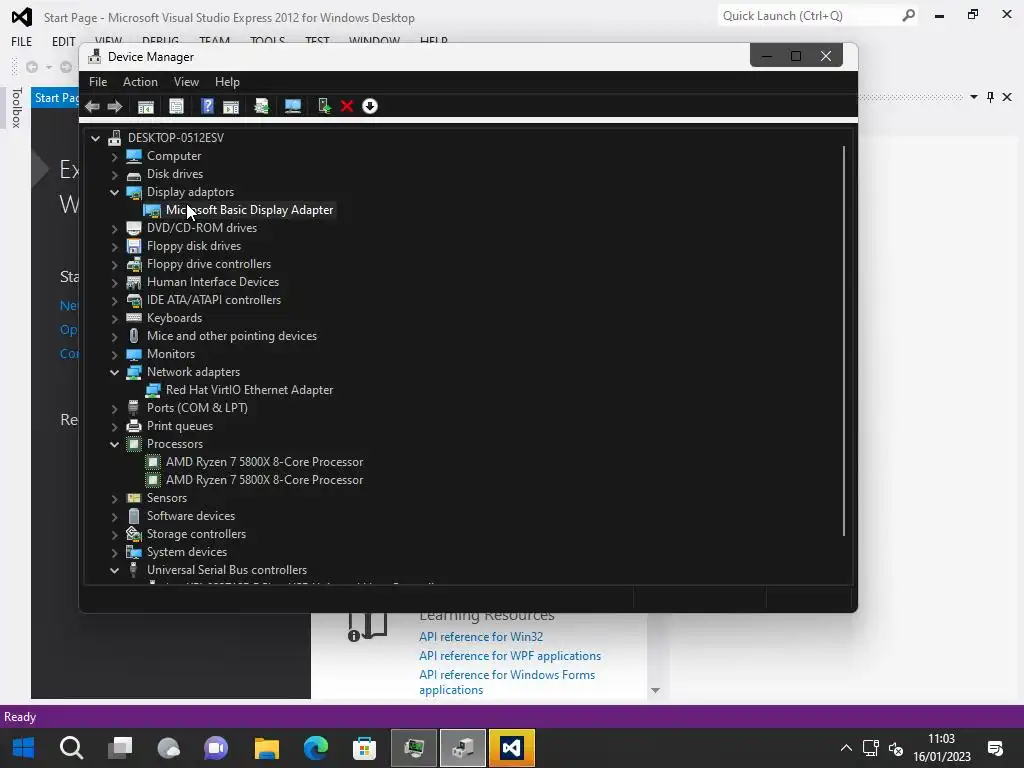Collapse the Display adaptors category
Image resolution: width=1024 pixels, height=768 pixels.
[x=114, y=192]
